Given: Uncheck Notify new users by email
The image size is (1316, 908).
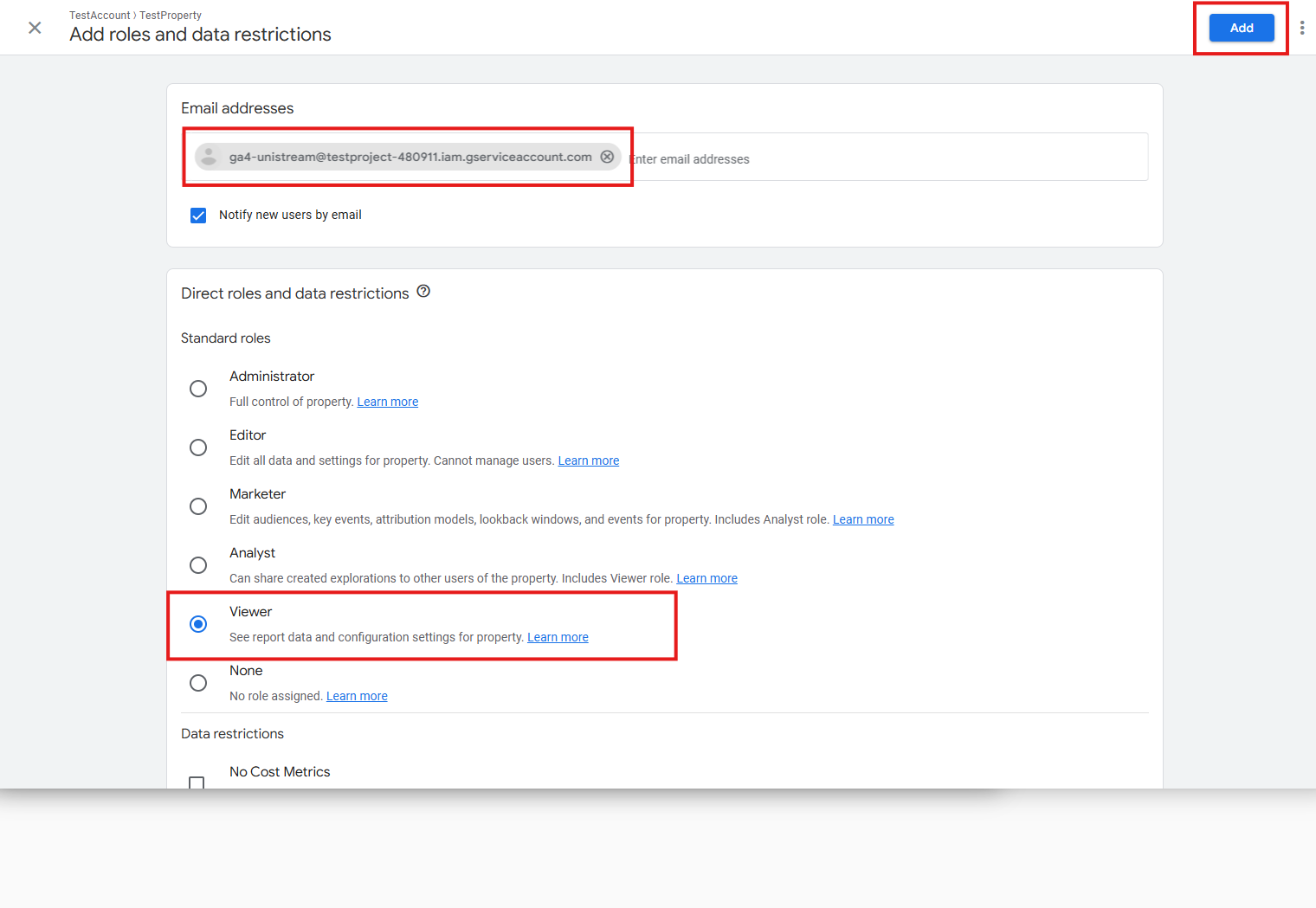Looking at the screenshot, I should pos(198,216).
